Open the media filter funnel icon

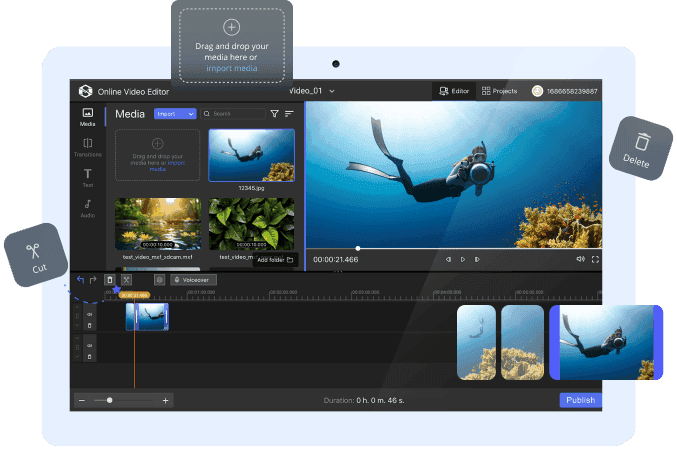coord(275,114)
